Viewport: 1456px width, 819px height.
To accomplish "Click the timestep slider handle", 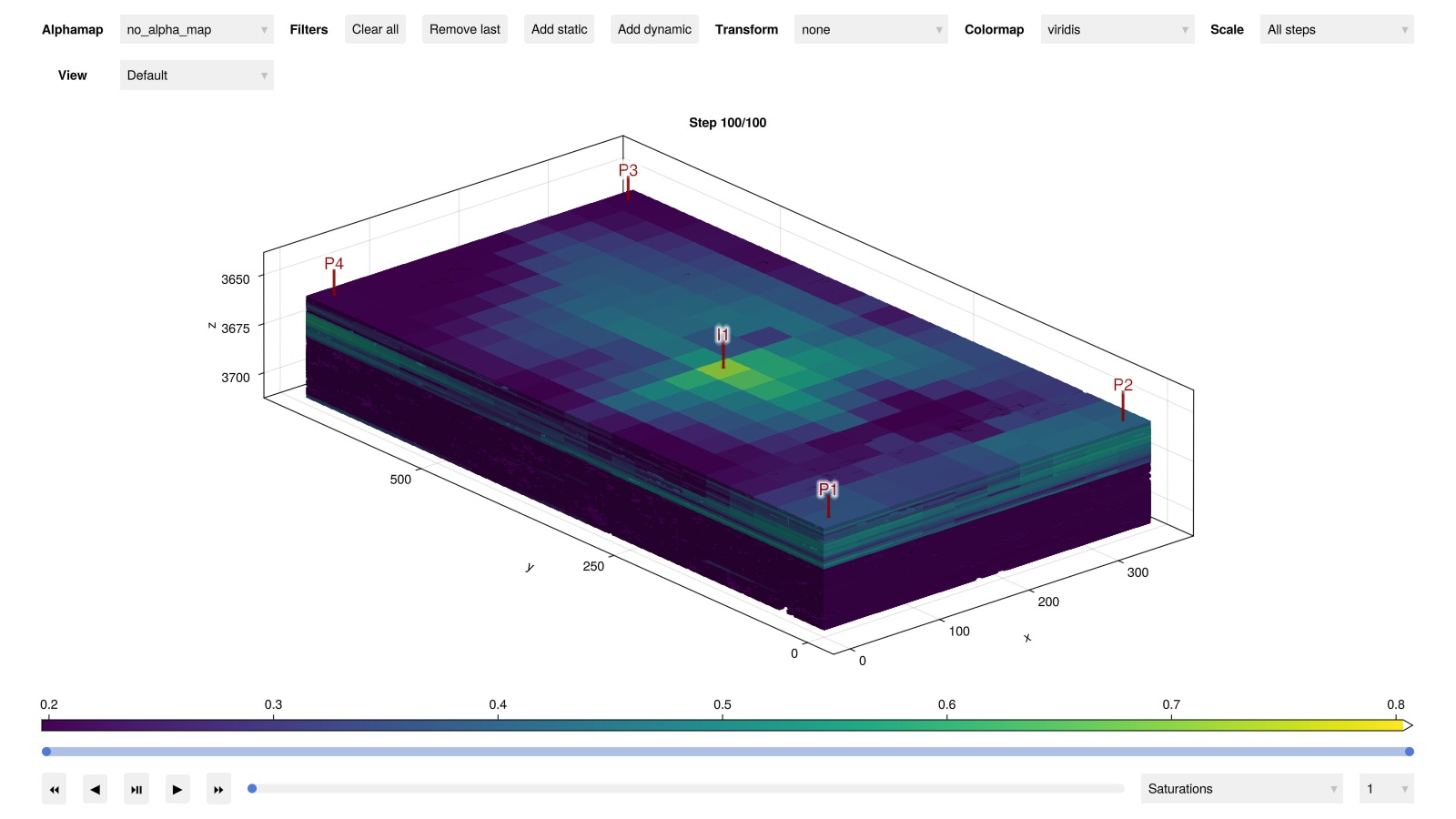I will [252, 789].
